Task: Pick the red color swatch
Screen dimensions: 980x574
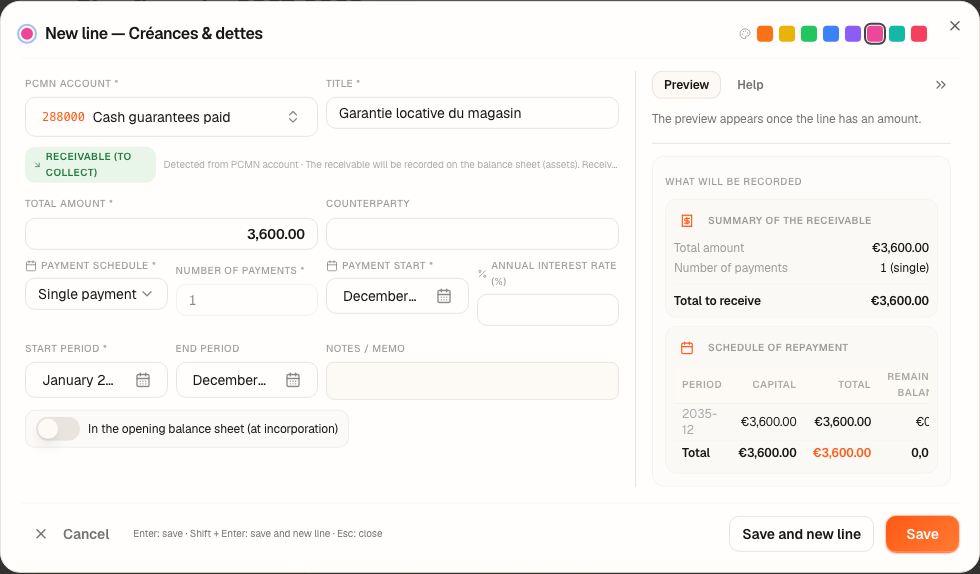Action: point(919,34)
